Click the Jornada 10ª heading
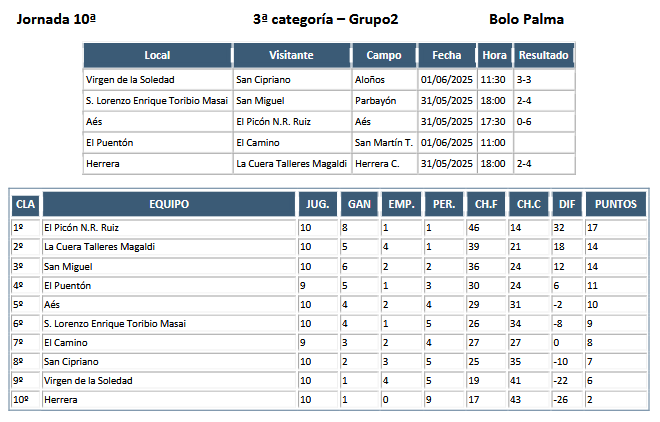 56,19
